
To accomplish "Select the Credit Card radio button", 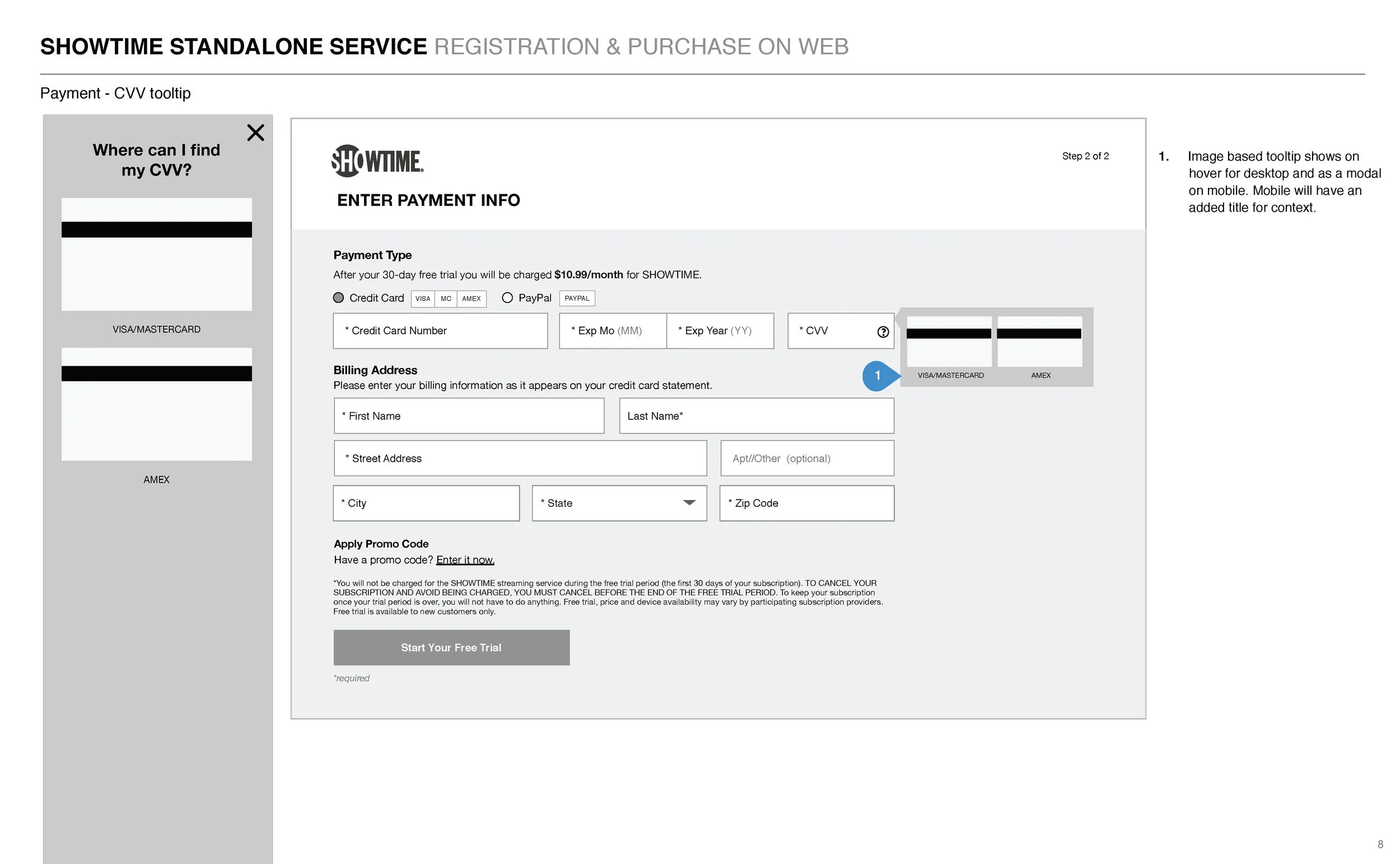I will (338, 298).
